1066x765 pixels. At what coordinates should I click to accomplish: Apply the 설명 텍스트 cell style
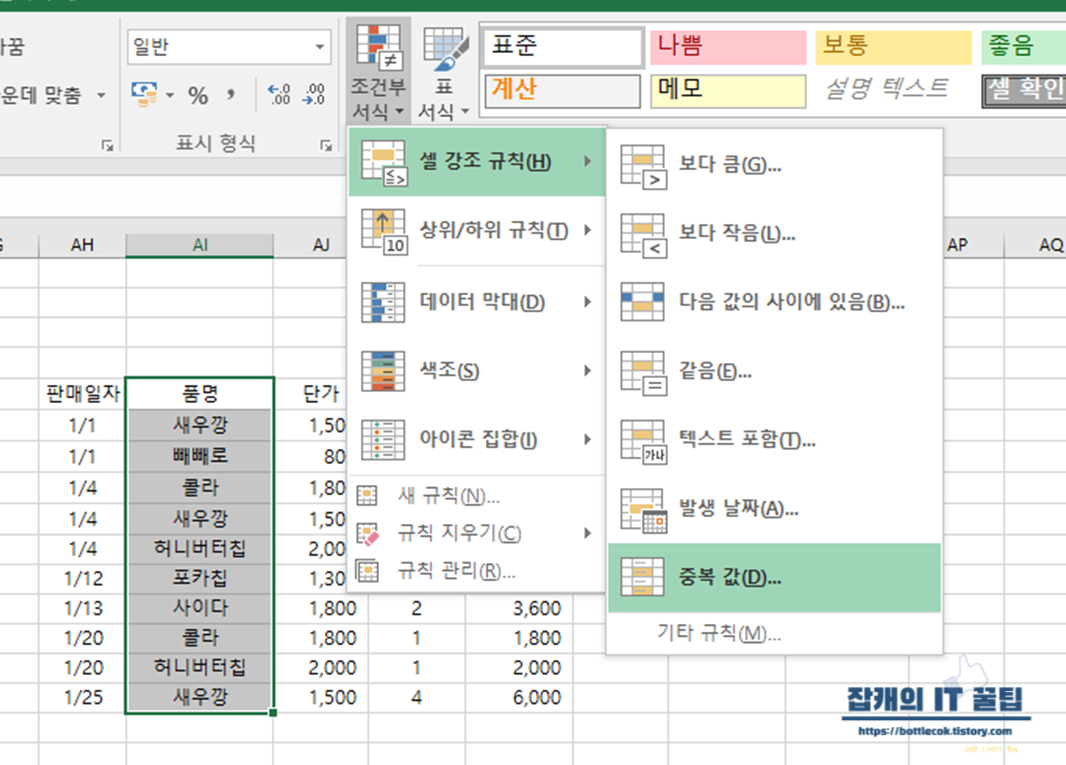pyautogui.click(x=887, y=89)
